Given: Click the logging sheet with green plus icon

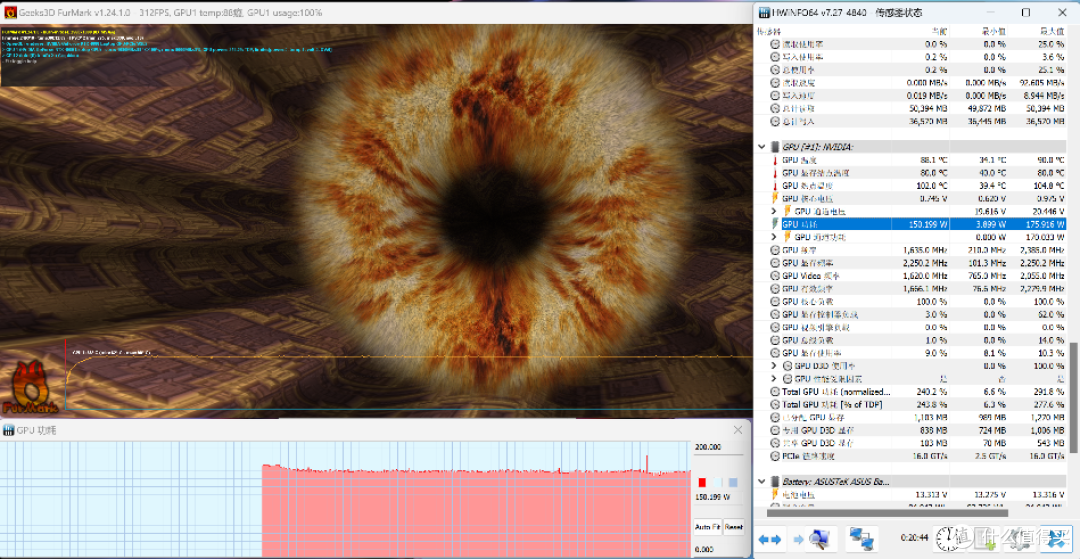Looking at the screenshot, I should coord(984,539).
